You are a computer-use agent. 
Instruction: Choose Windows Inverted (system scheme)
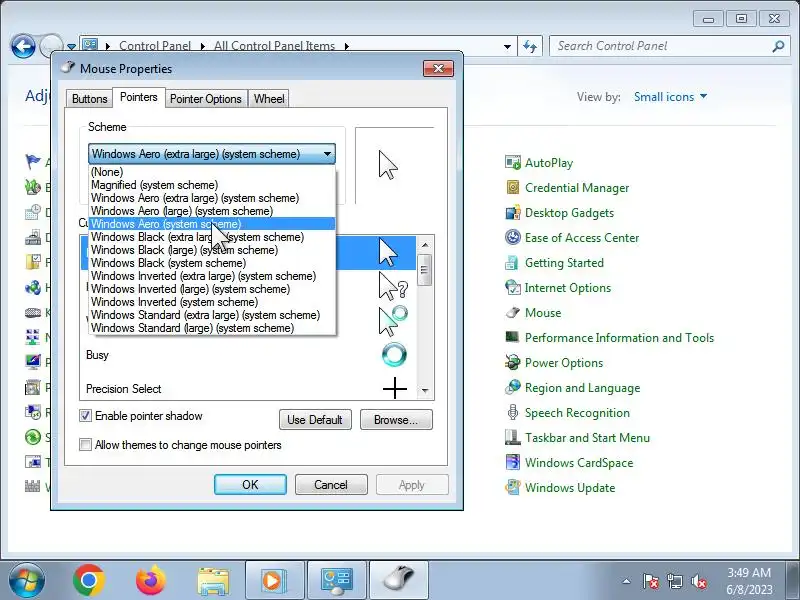pyautogui.click(x=212, y=302)
